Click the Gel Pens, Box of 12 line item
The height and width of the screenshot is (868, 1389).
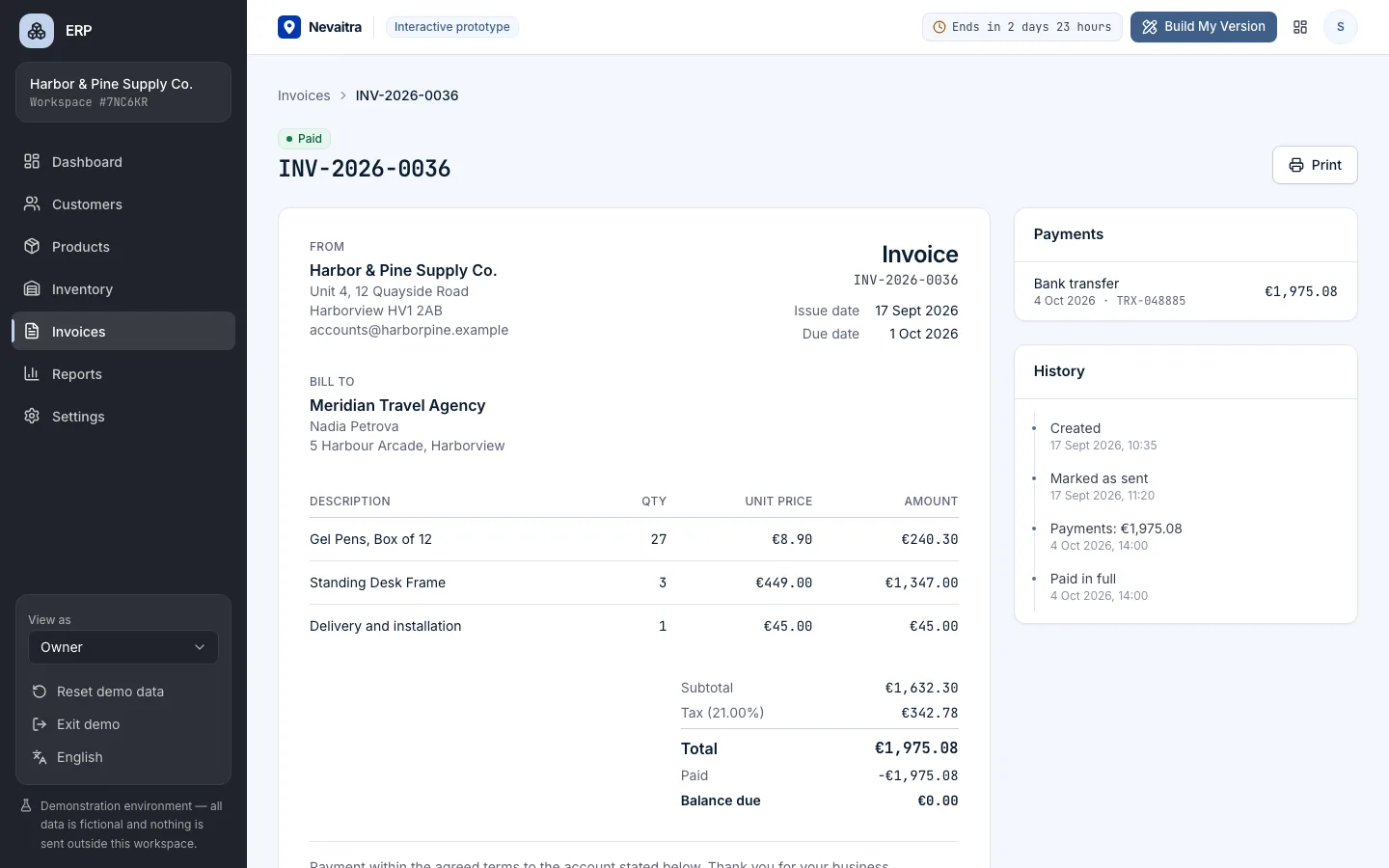[634, 539]
